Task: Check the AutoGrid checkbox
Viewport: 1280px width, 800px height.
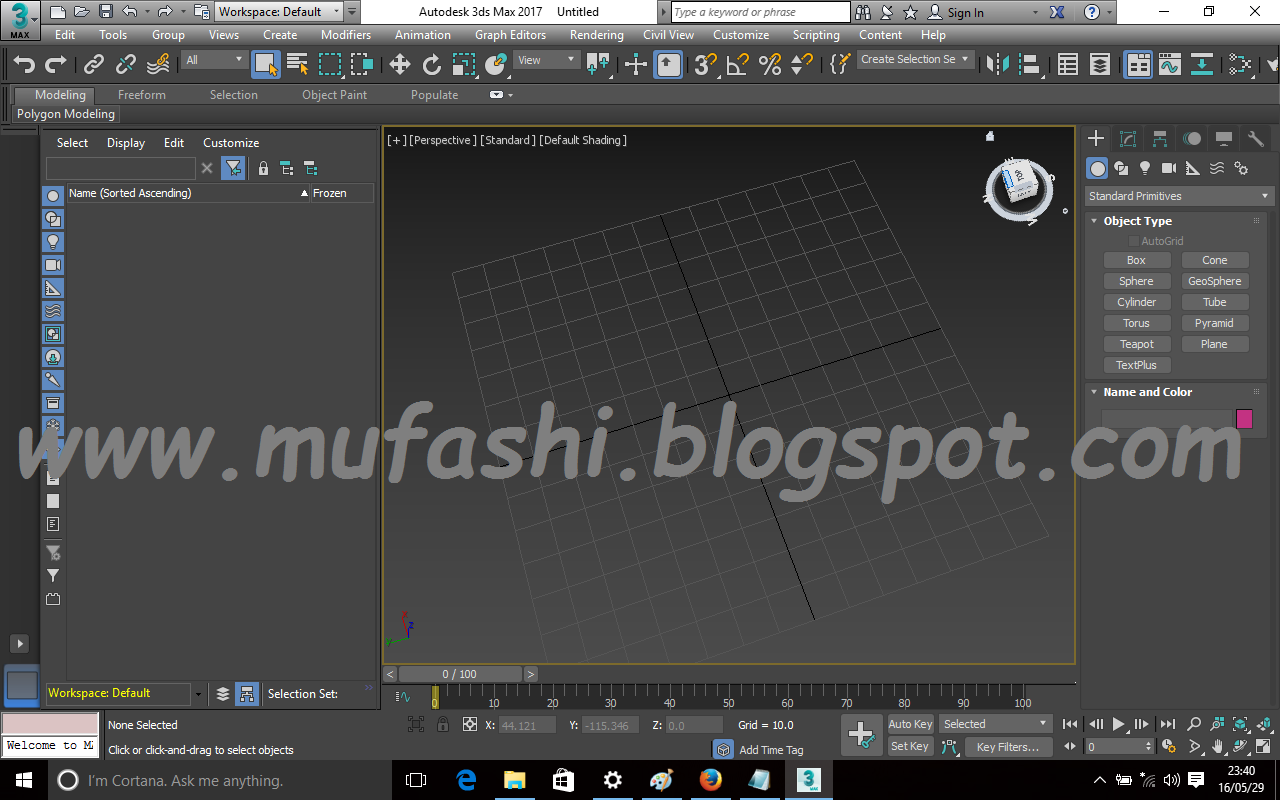Action: coord(1133,241)
